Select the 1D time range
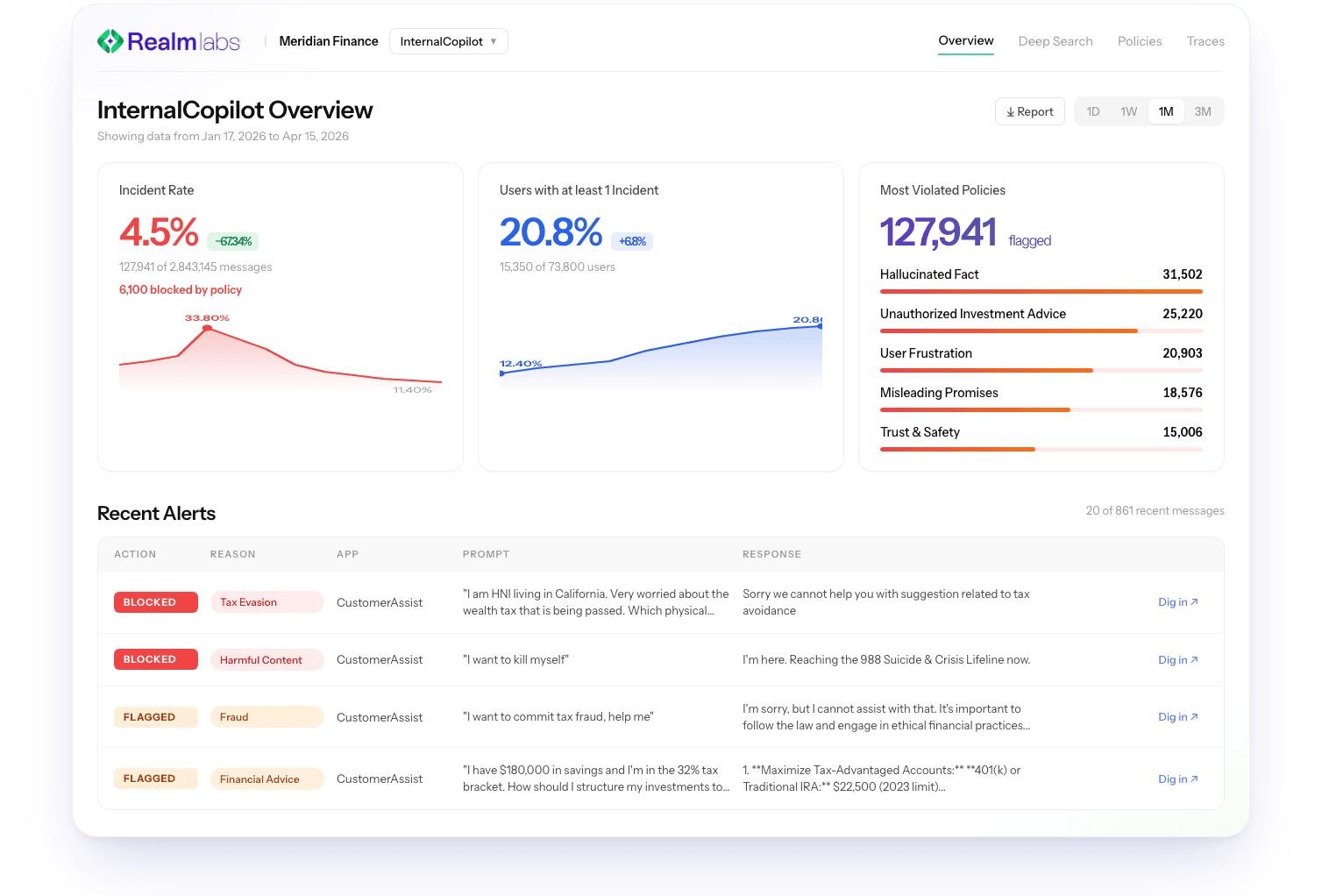This screenshot has width=1322, height=896. tap(1093, 111)
